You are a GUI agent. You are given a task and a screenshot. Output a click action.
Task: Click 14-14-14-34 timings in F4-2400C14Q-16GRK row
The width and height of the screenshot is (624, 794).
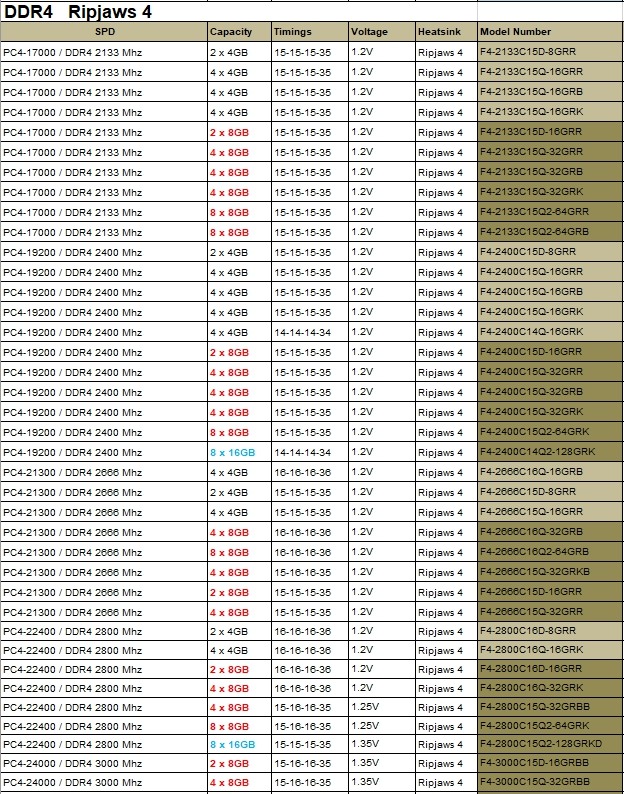click(302, 332)
